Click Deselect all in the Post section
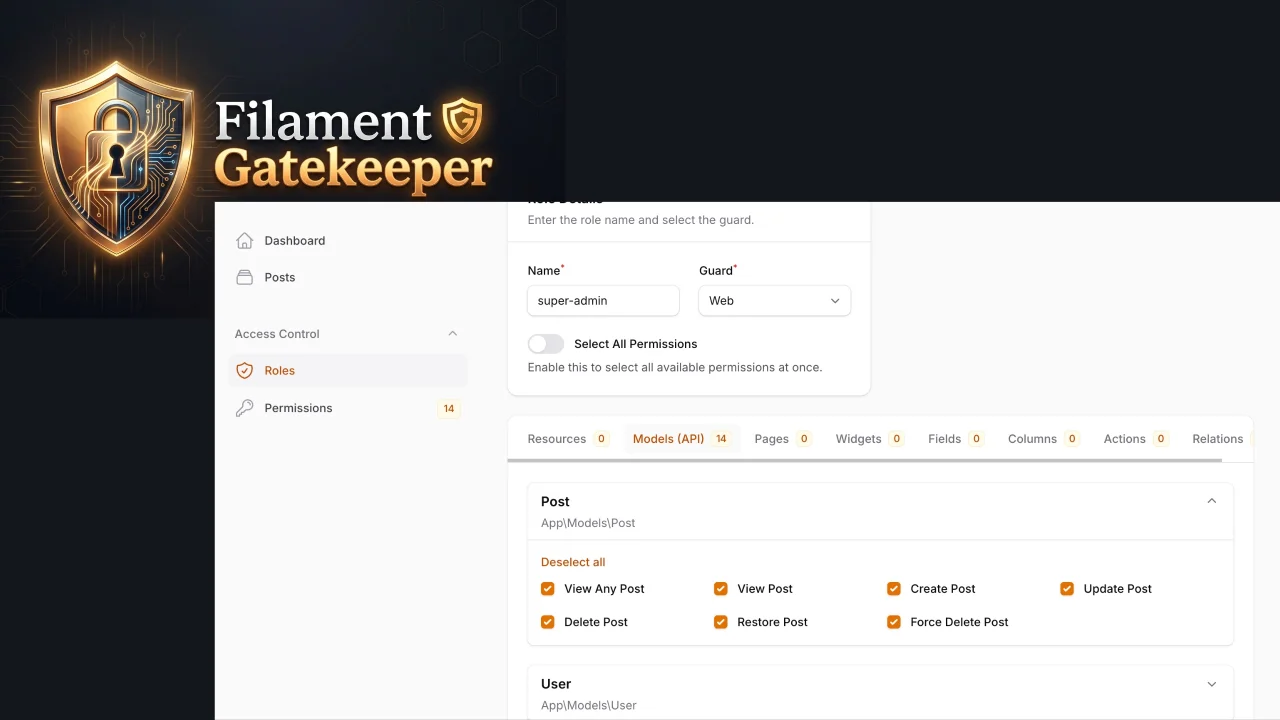 [x=573, y=562]
